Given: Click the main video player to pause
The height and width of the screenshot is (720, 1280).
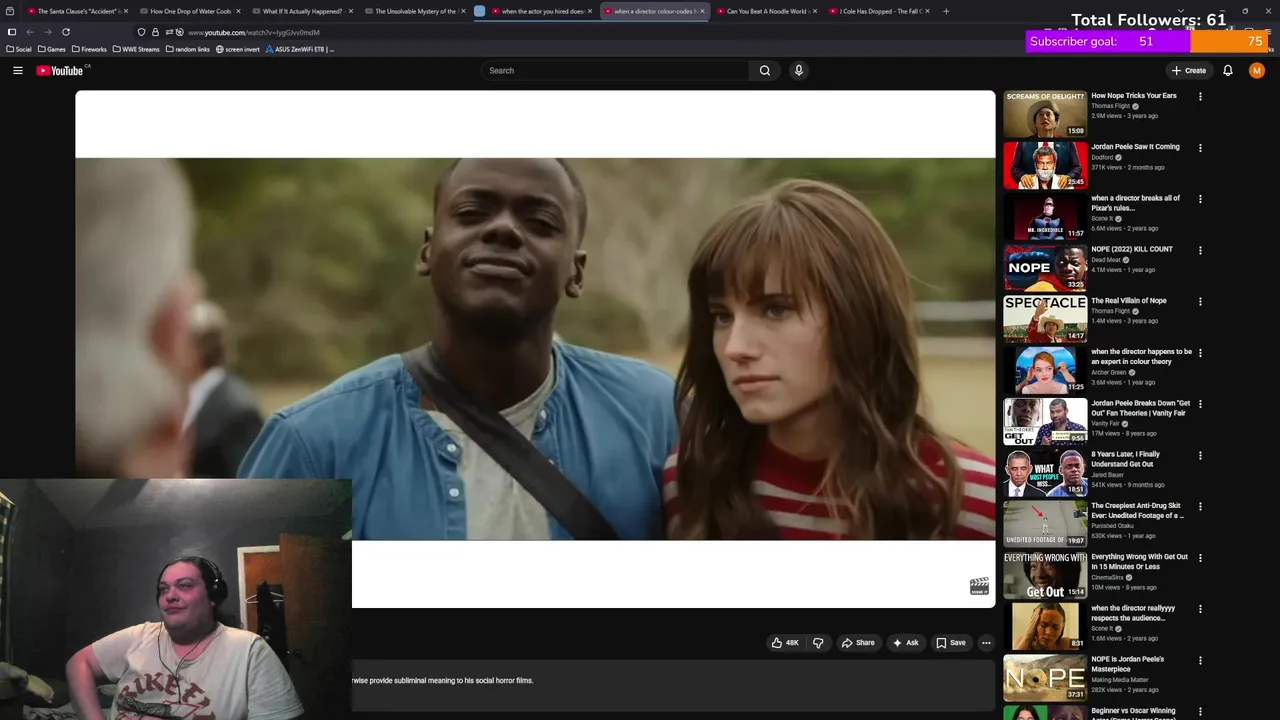Looking at the screenshot, I should 535,349.
